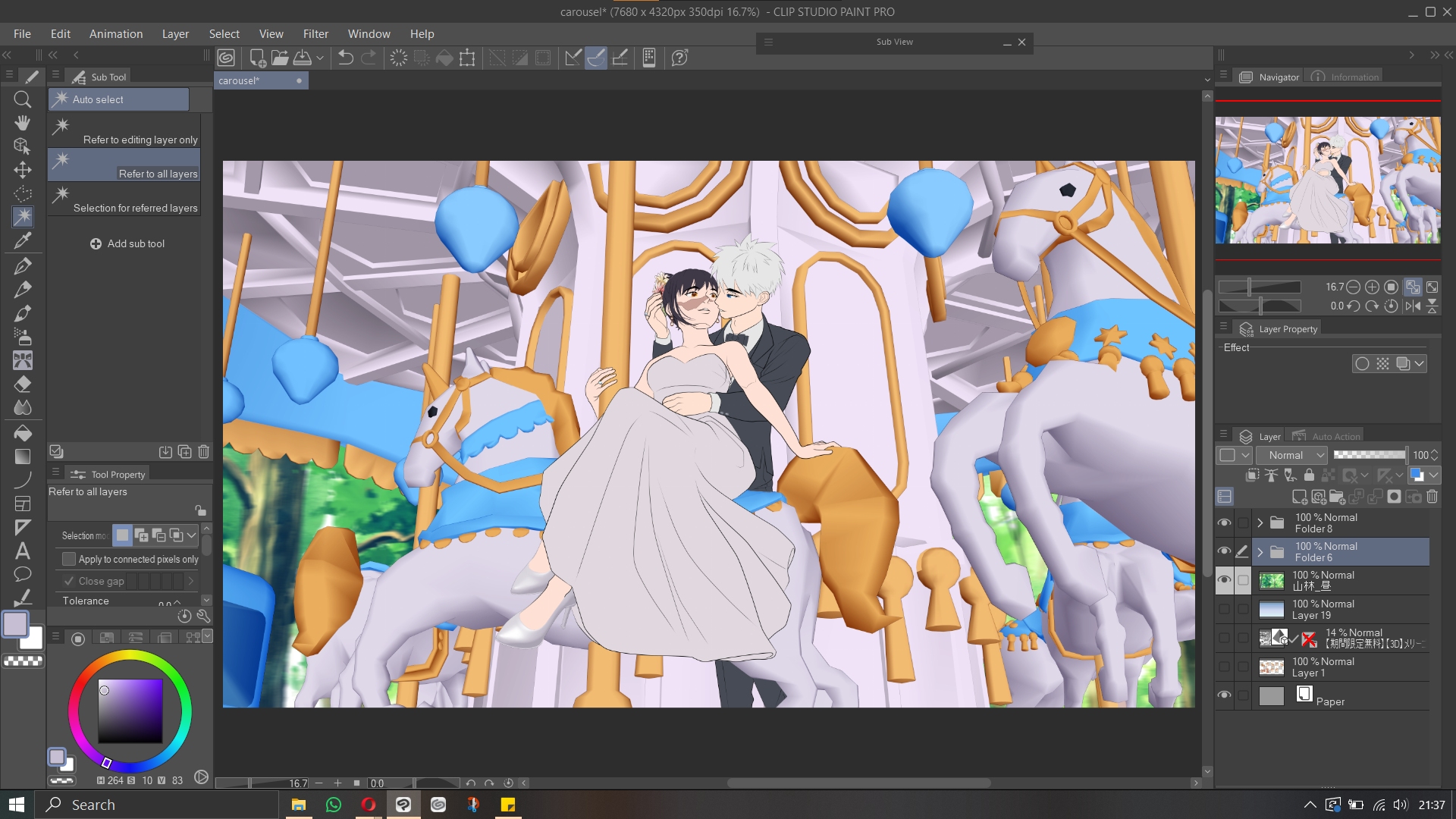1456x819 pixels.
Task: Select the Text tool
Action: pyautogui.click(x=23, y=551)
